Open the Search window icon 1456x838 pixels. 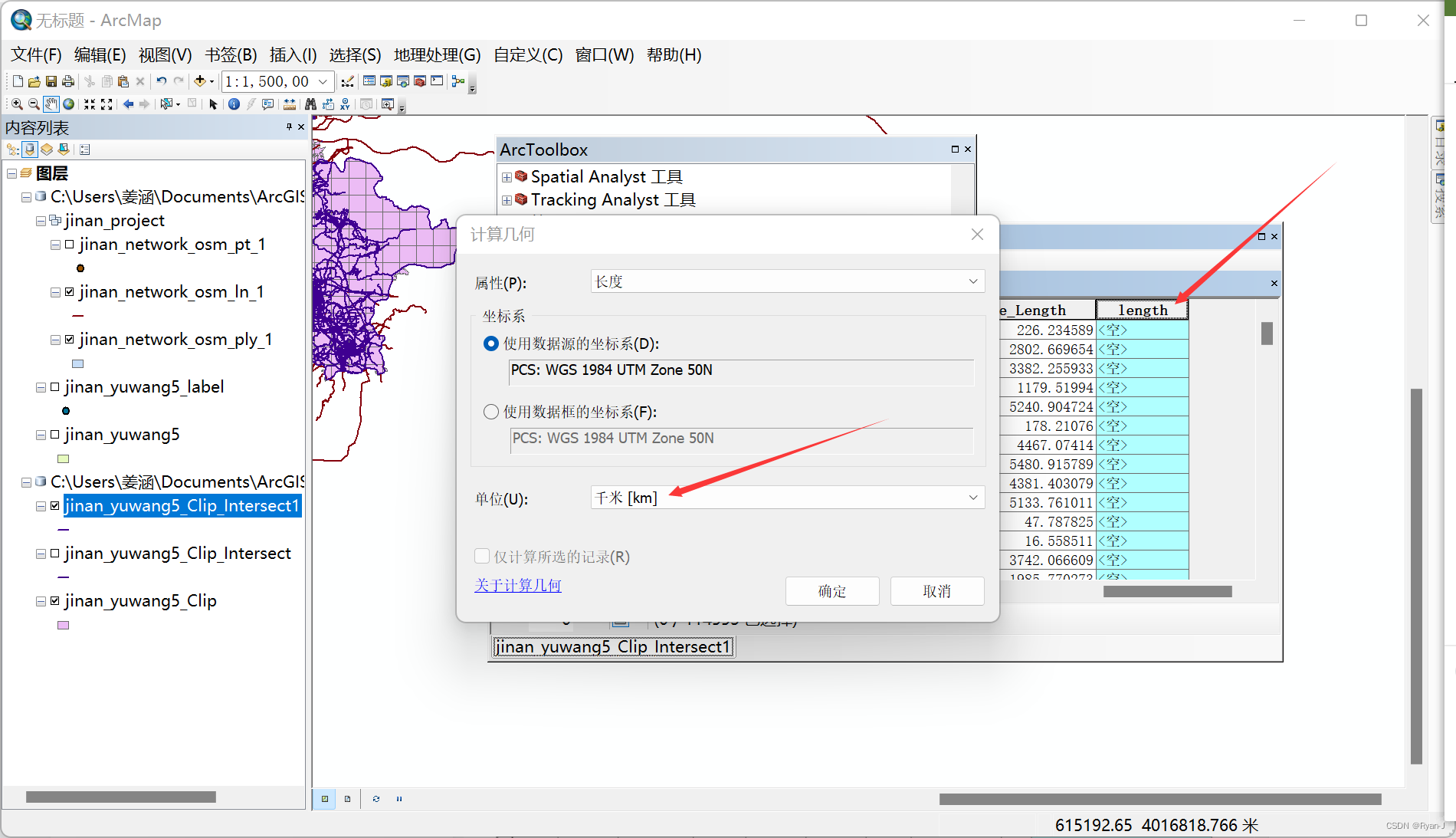click(x=403, y=81)
